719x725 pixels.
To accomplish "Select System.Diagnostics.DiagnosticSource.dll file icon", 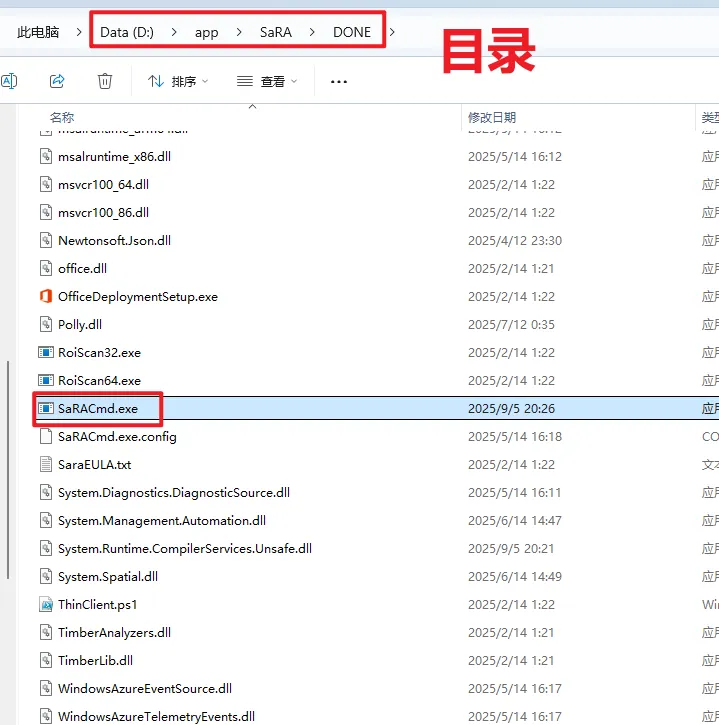I will [x=46, y=492].
